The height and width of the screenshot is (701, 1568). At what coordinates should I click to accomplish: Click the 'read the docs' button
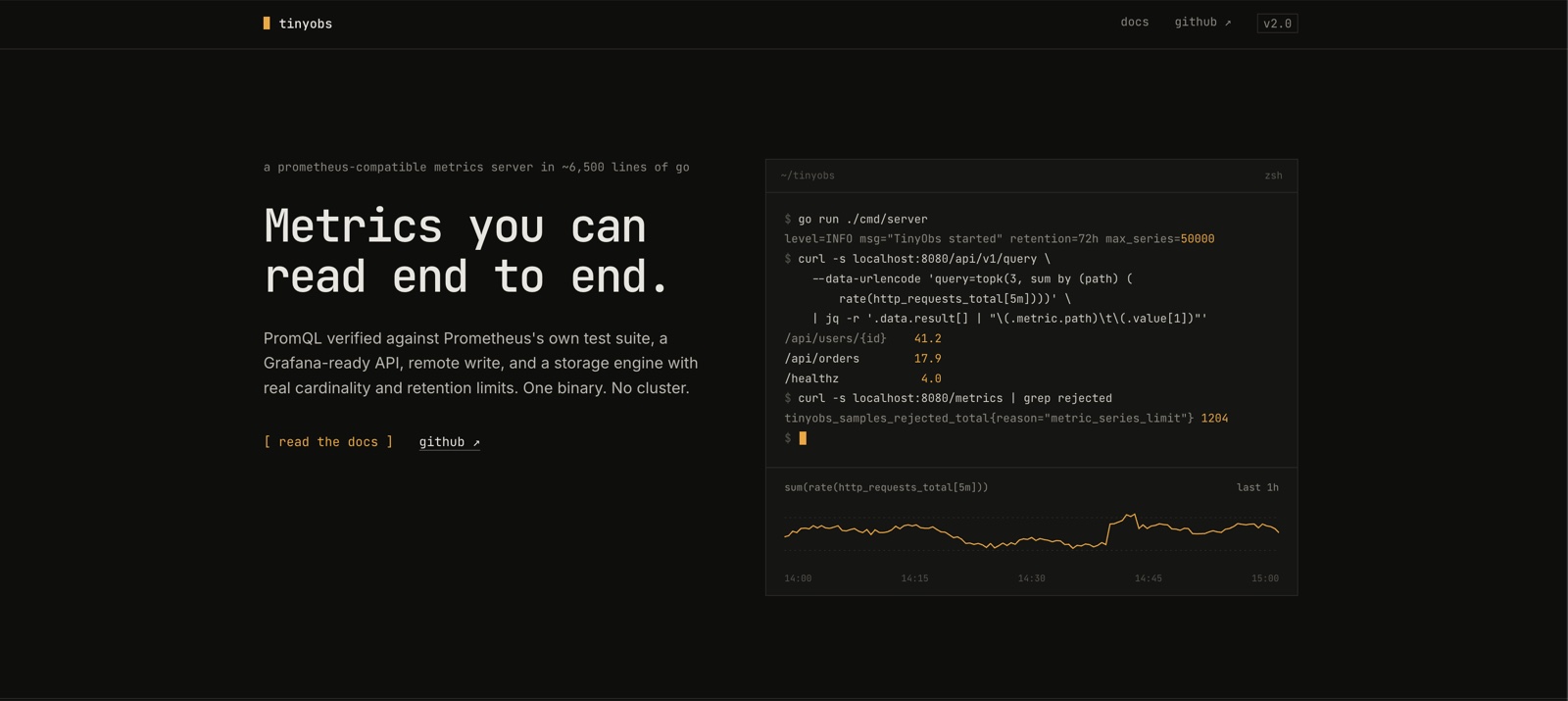click(x=328, y=442)
